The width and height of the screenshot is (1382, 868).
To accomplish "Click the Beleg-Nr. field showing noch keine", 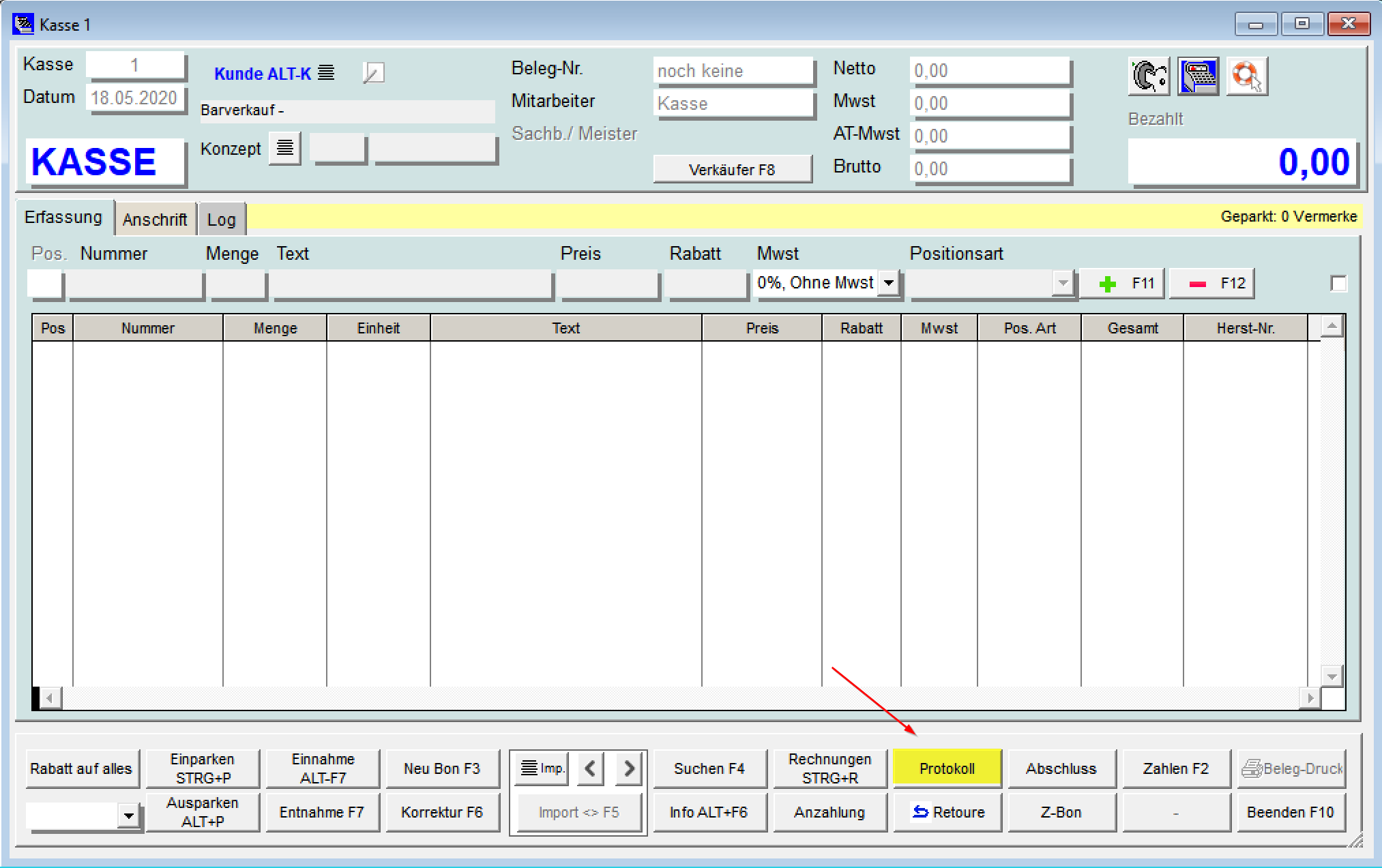I will [x=733, y=71].
